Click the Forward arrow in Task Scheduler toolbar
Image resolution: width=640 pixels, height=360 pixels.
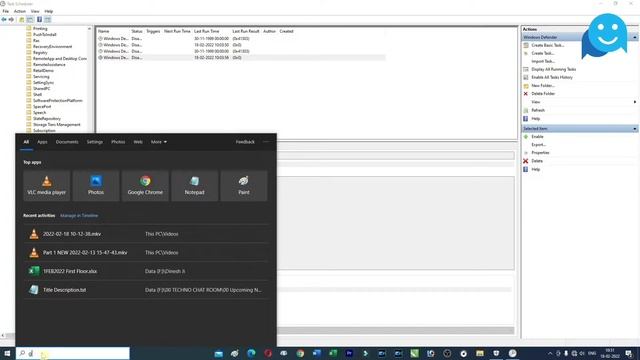pyautogui.click(x=11, y=20)
